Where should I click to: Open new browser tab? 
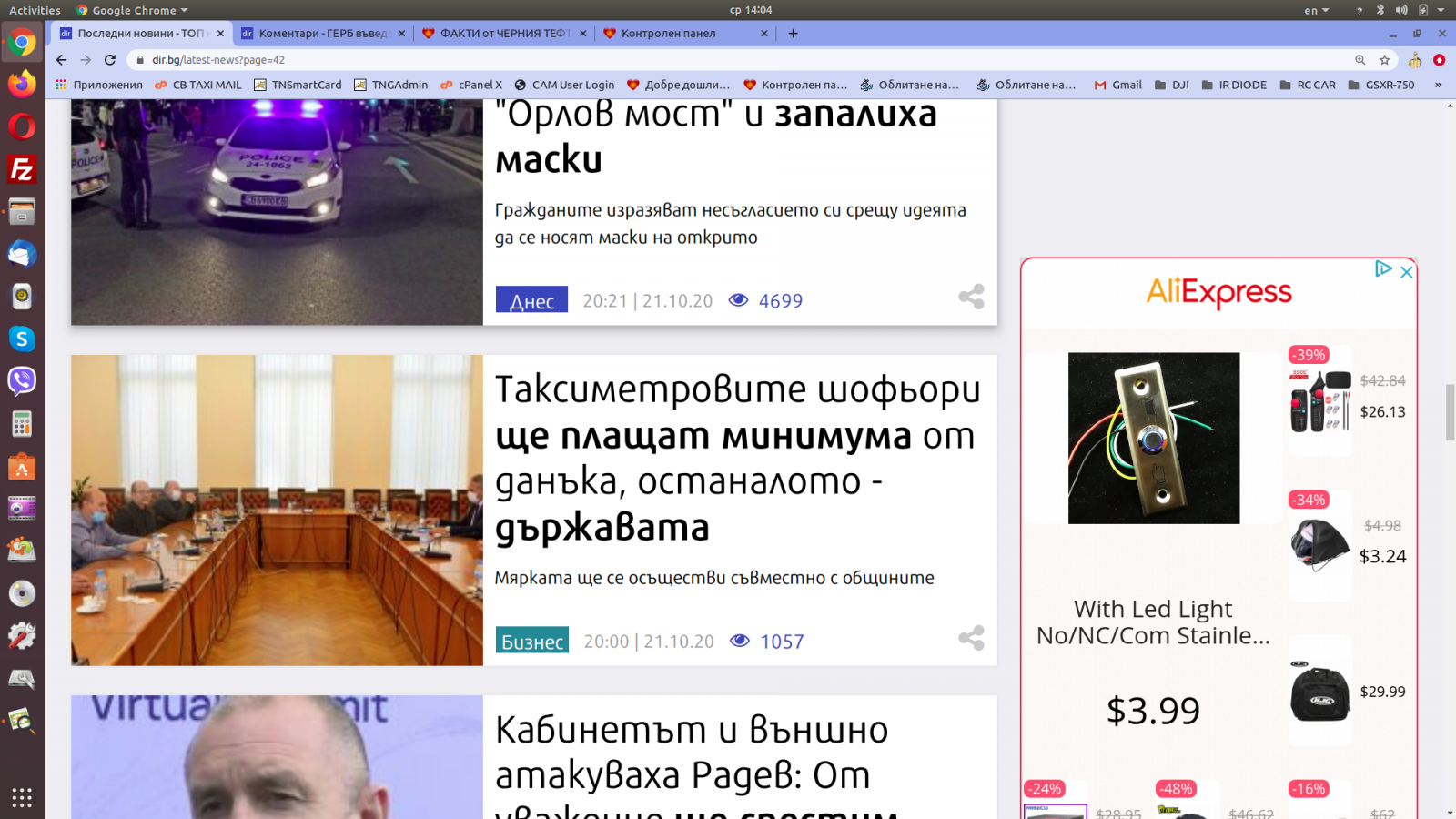[794, 34]
